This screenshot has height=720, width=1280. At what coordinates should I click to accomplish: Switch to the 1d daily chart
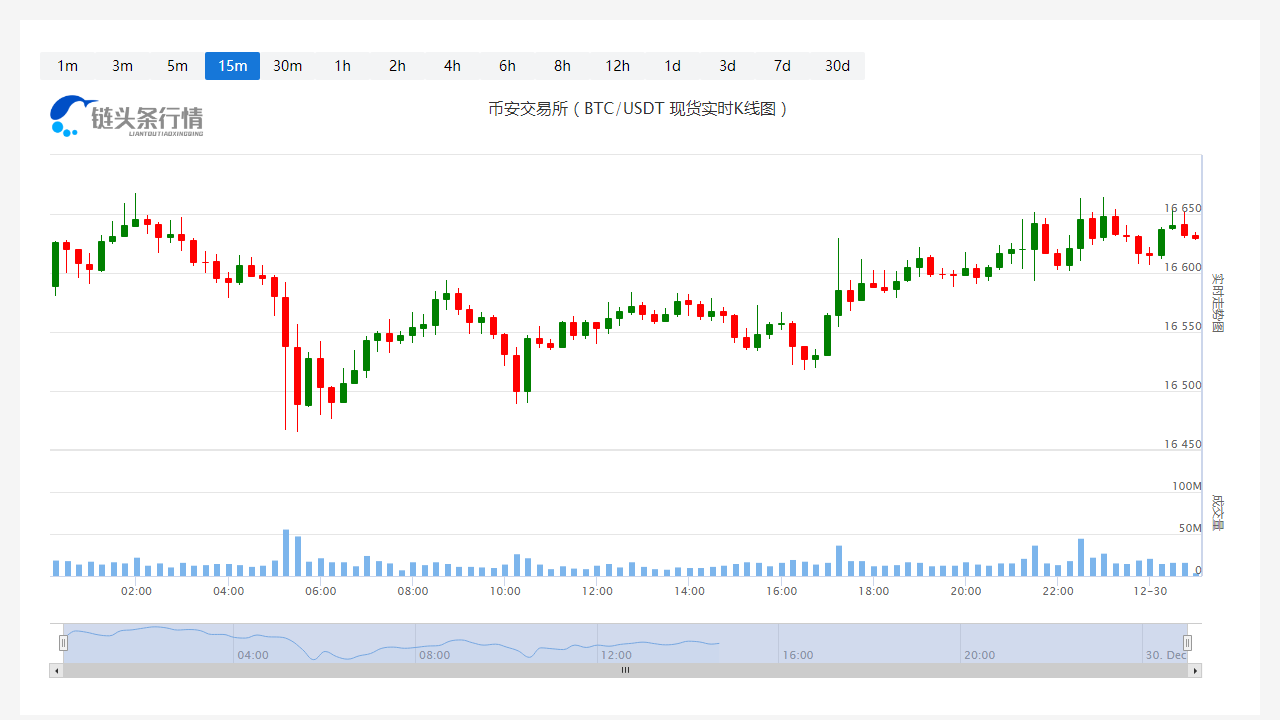click(672, 66)
